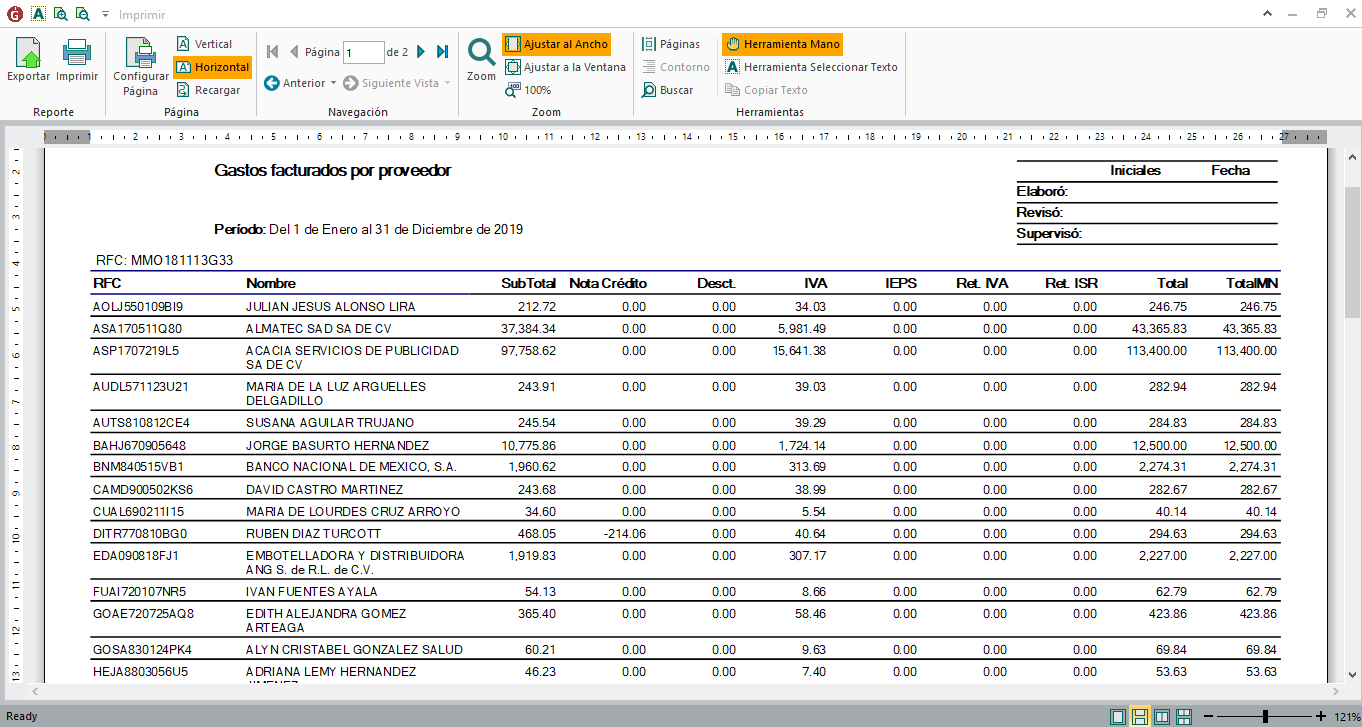
Task: Select Ajustar a la Ventana option
Action: pyautogui.click(x=565, y=67)
